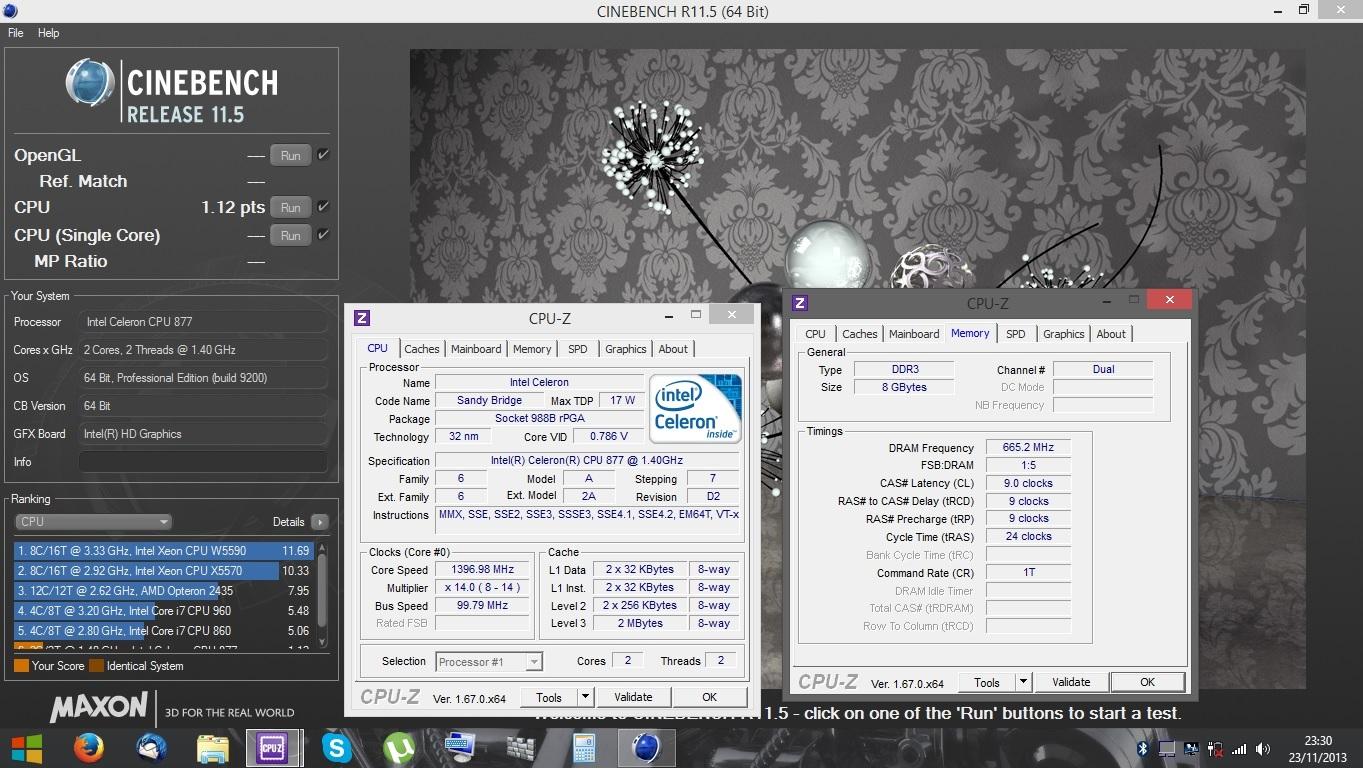The height and width of the screenshot is (768, 1363).
Task: Click the Info text field
Action: (x=203, y=462)
